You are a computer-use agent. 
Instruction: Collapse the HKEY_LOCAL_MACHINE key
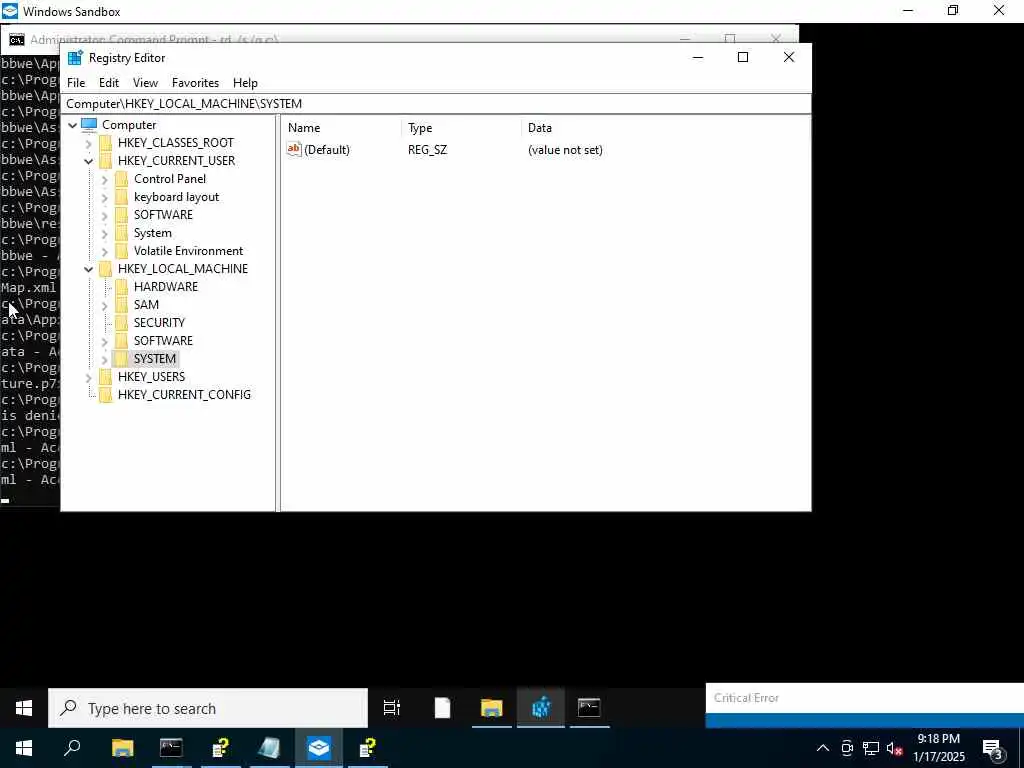tap(89, 269)
